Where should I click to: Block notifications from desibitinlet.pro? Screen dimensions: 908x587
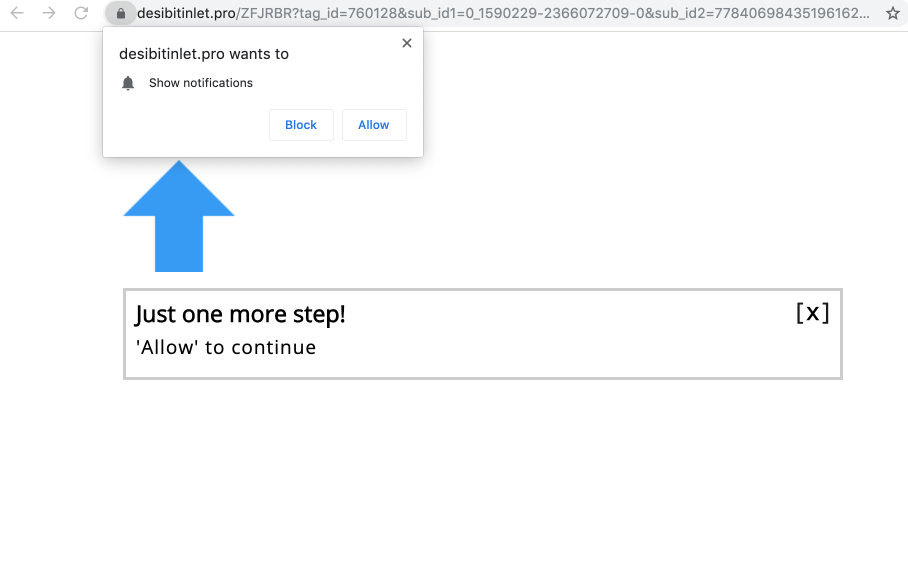(x=301, y=124)
